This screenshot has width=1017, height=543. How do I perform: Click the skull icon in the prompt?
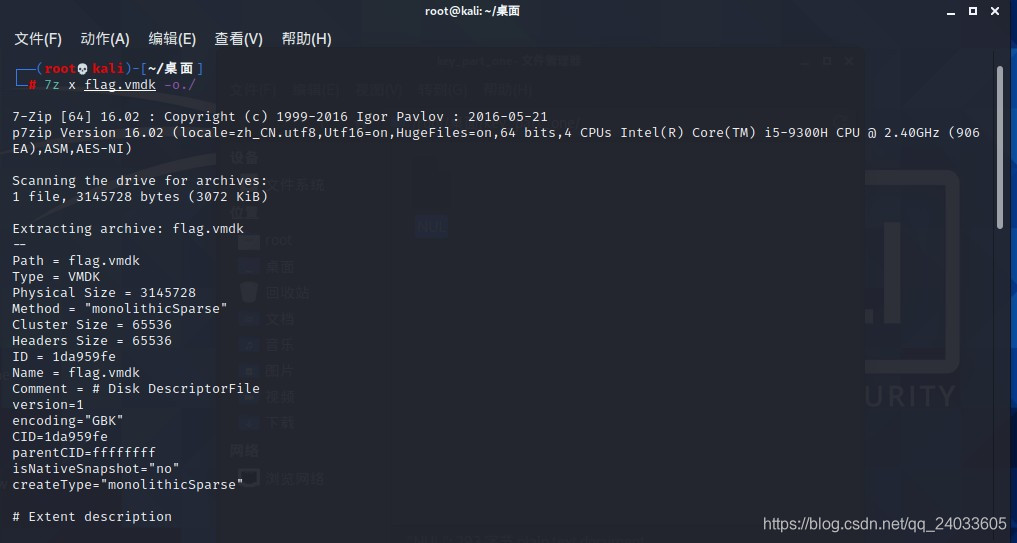tap(82, 69)
